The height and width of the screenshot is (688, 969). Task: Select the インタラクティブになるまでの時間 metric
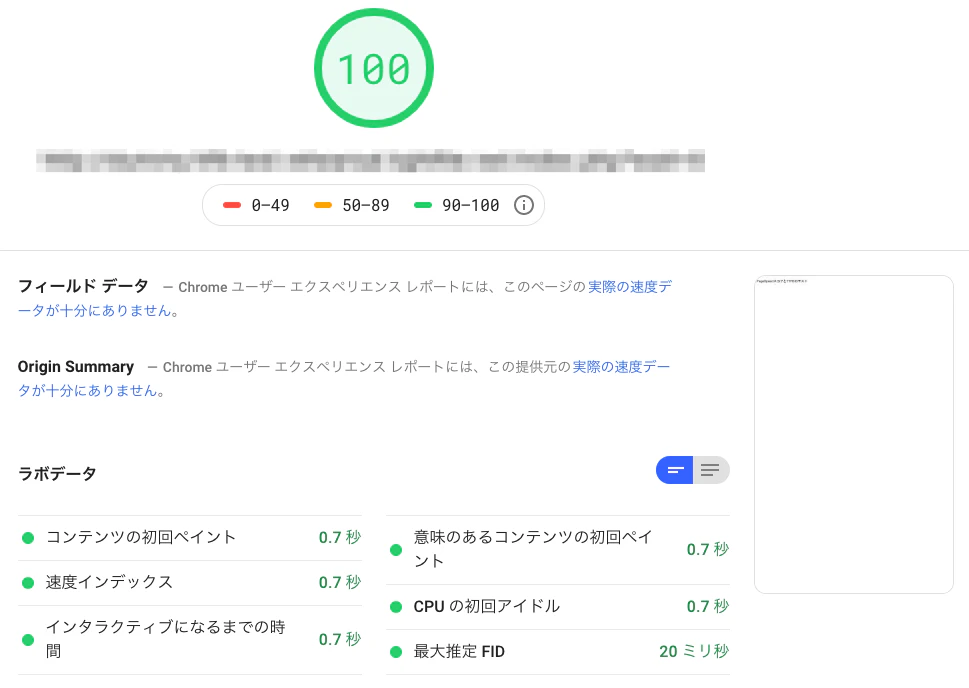[x=190, y=639]
